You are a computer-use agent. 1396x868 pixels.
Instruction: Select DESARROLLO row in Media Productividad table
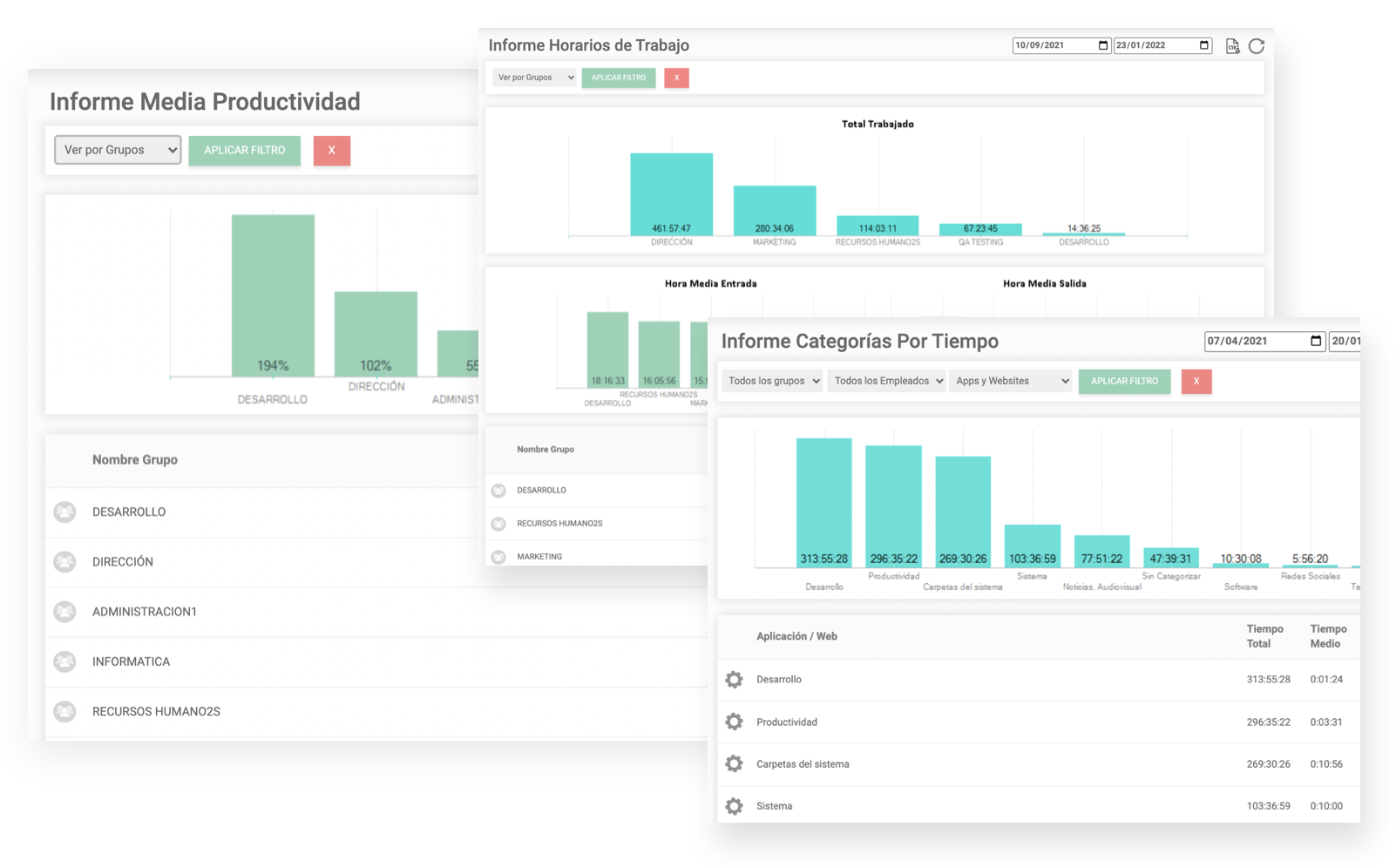point(376,512)
